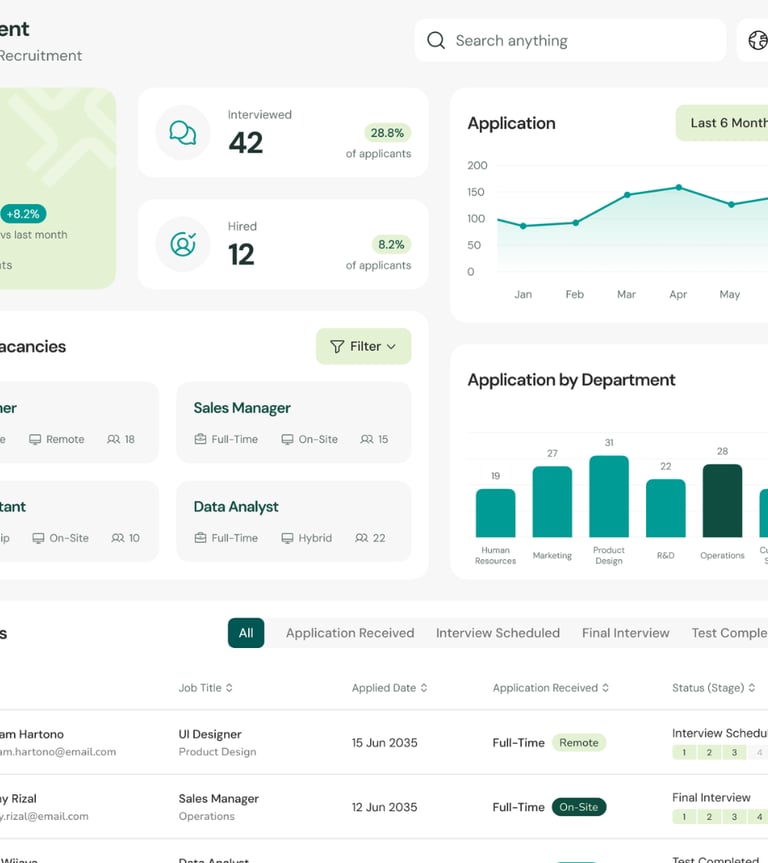Switch to Test Completed tab
Image resolution: width=768 pixels, height=863 pixels.
point(729,633)
